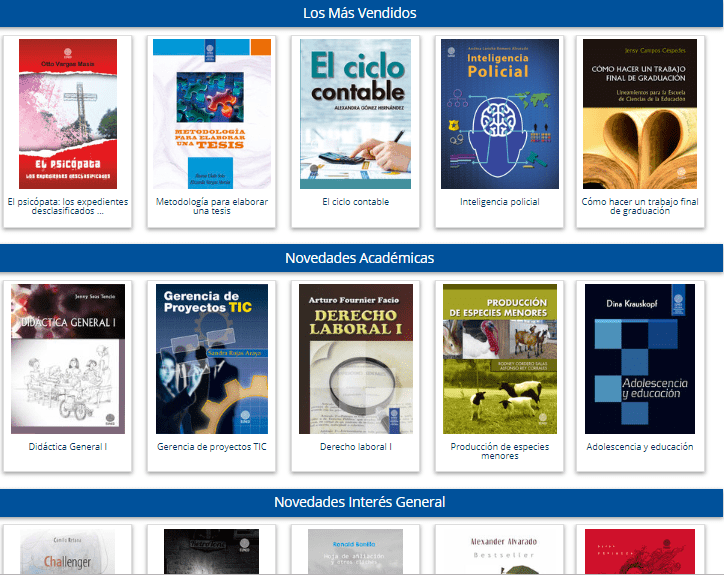Click title link 'El psicópata: los expedientes desclasificados'

[x=68, y=206]
